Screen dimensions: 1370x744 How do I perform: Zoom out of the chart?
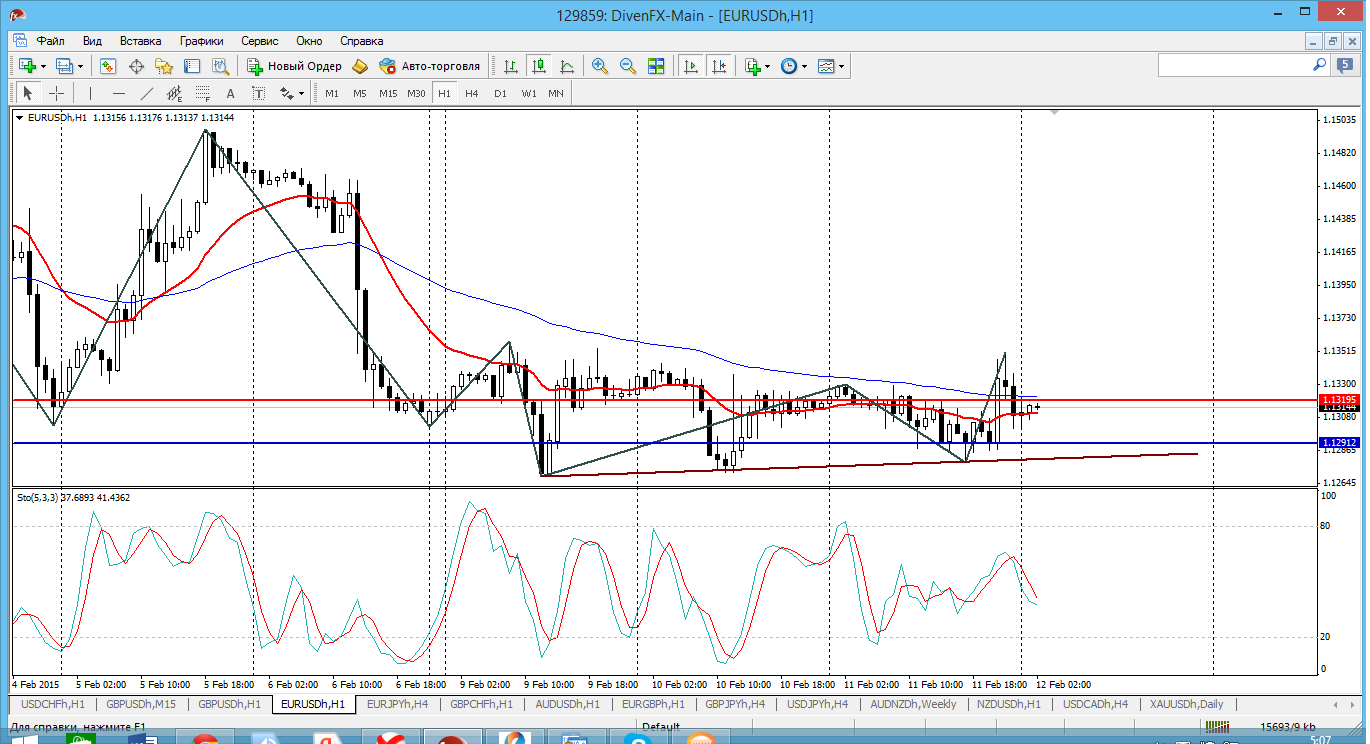(x=628, y=66)
